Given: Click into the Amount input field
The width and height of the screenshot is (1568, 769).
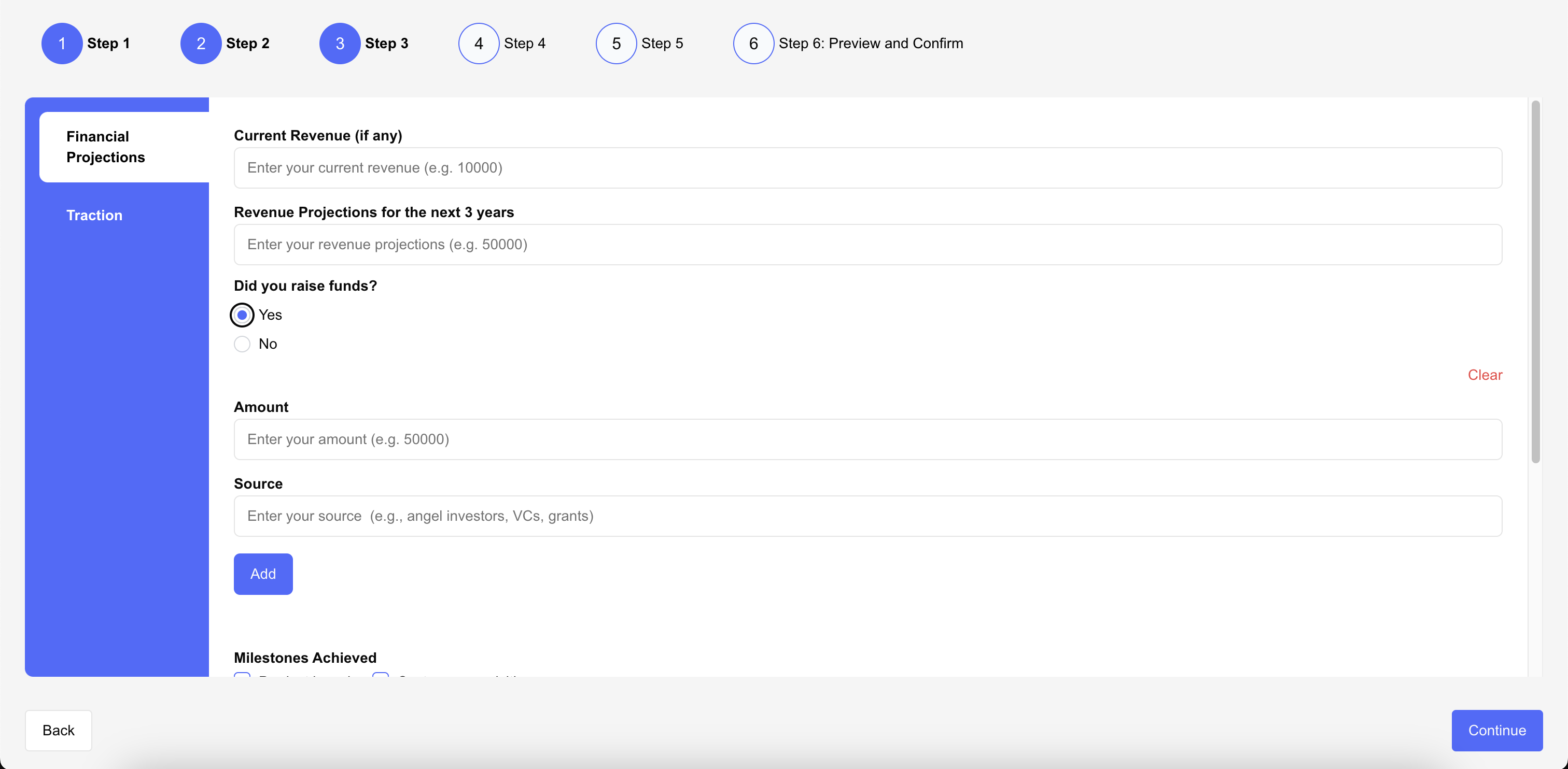Looking at the screenshot, I should pos(867,439).
